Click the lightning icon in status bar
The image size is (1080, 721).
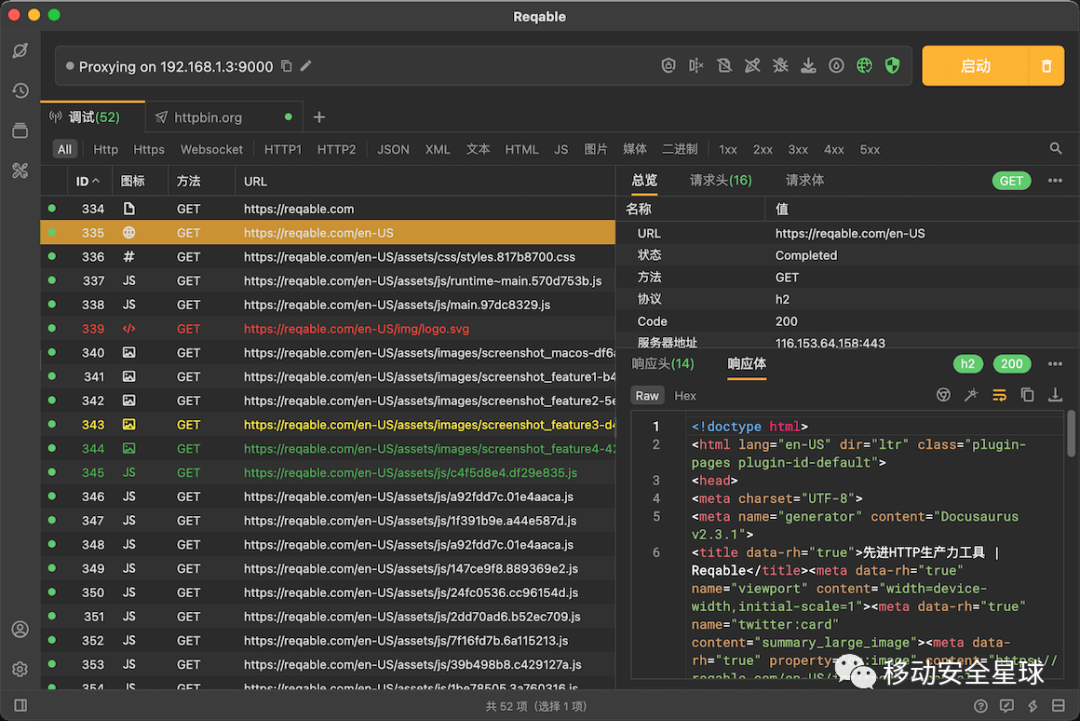pyautogui.click(x=1032, y=706)
